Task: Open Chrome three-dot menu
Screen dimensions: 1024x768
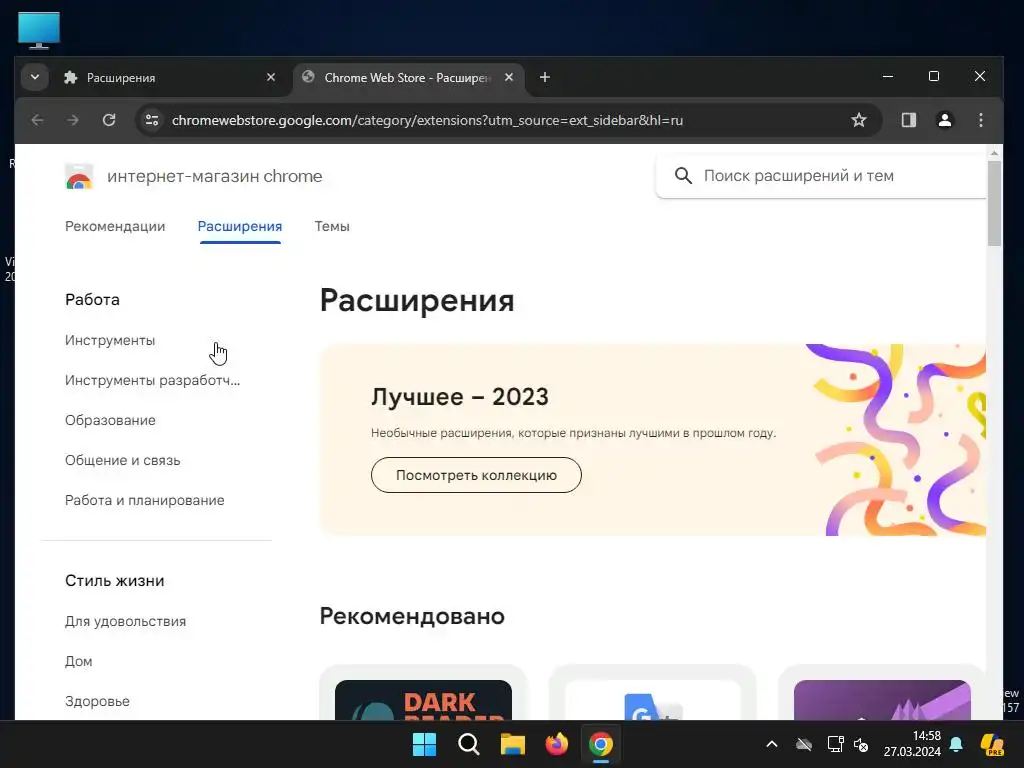Action: click(x=980, y=120)
